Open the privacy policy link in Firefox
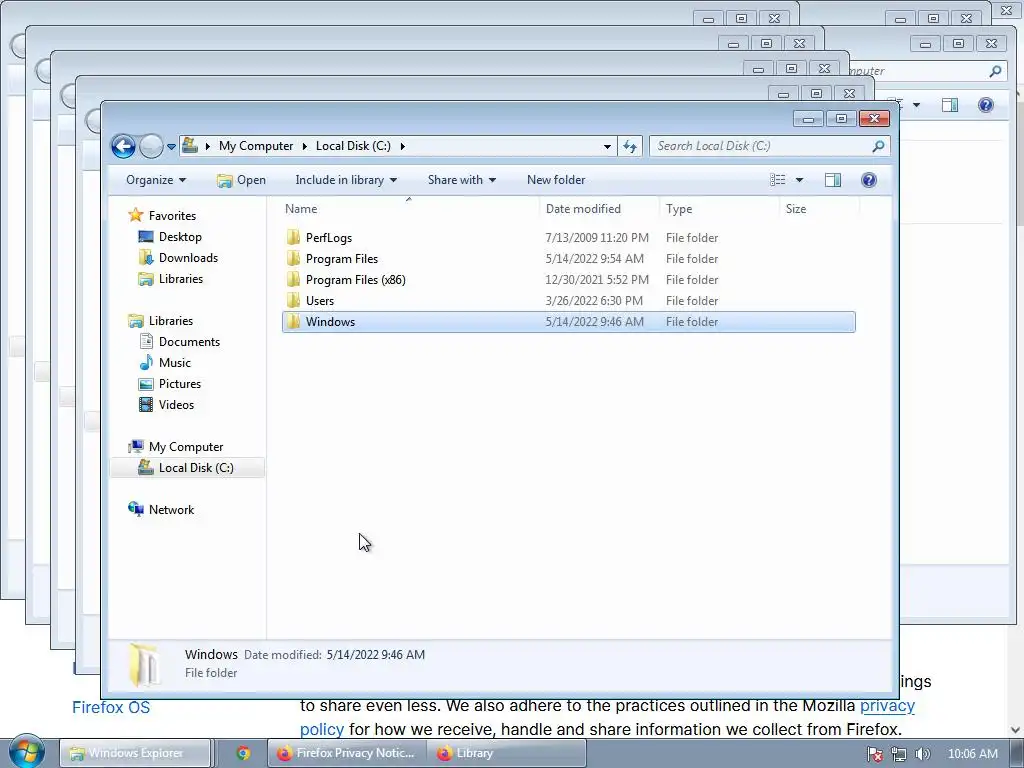The image size is (1024, 768). coord(888,706)
